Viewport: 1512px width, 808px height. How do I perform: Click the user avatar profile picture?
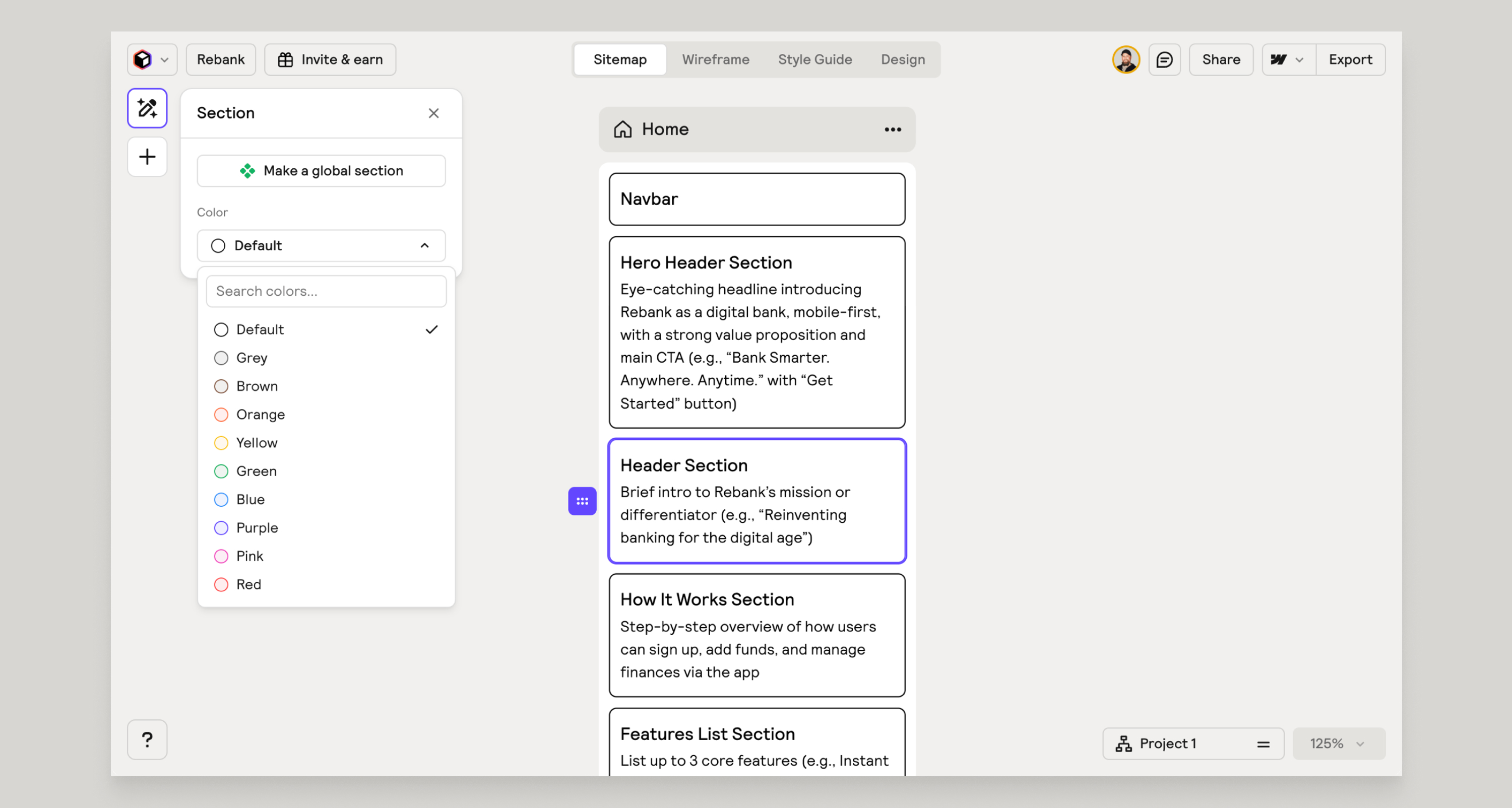pyautogui.click(x=1125, y=60)
